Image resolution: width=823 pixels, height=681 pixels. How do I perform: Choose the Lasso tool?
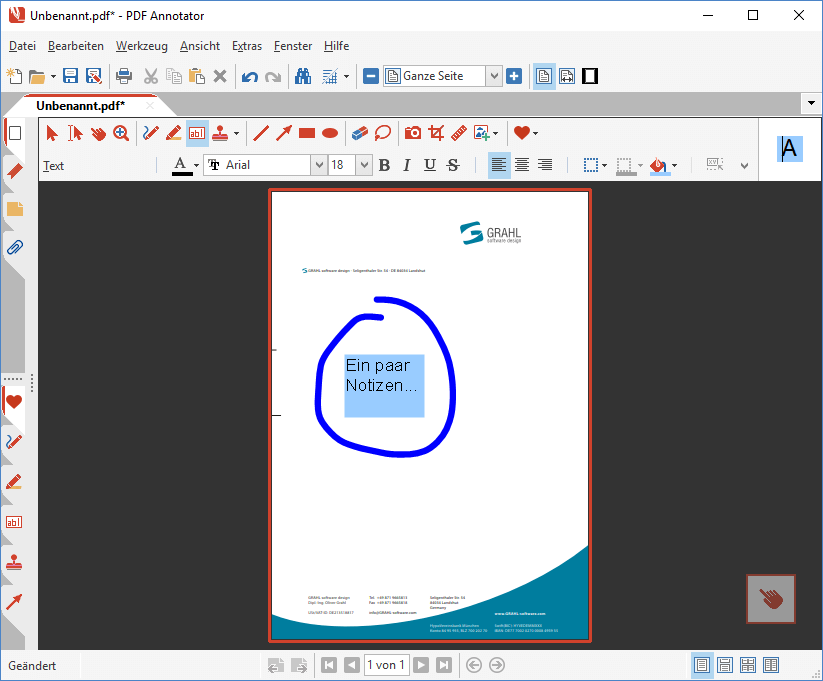pyautogui.click(x=383, y=133)
